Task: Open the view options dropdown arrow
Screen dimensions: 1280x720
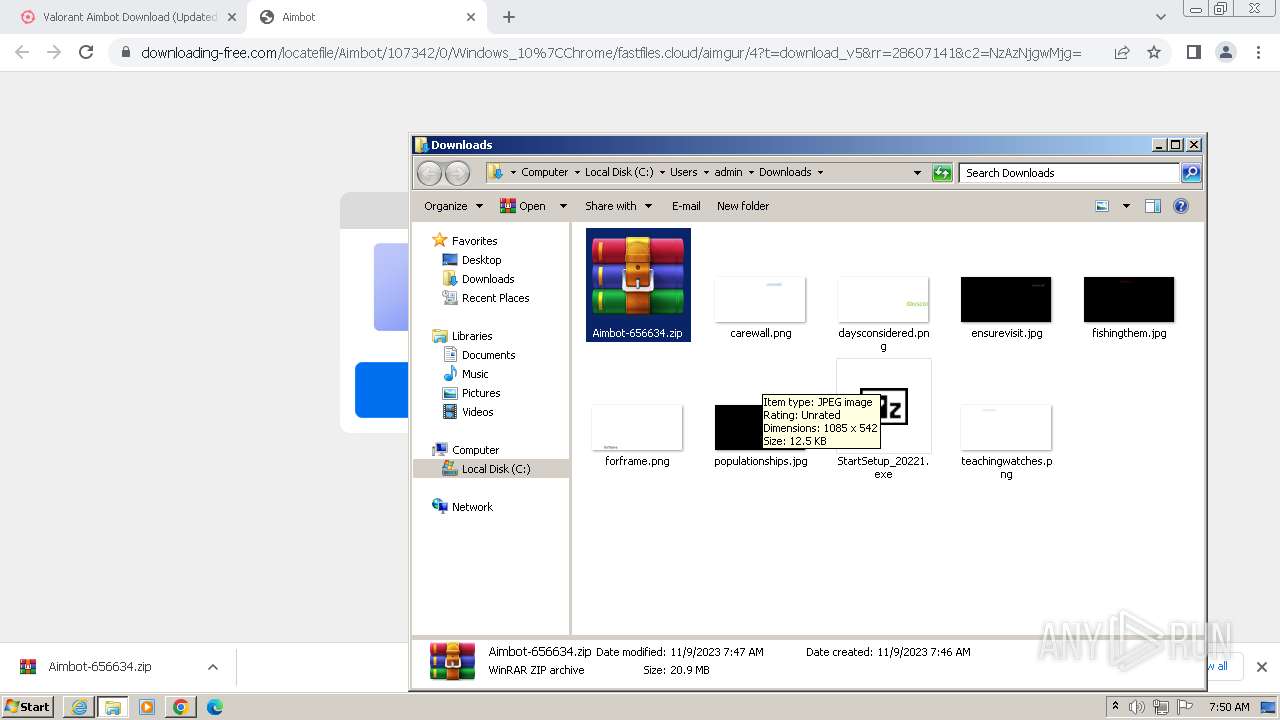Action: pos(1126,206)
